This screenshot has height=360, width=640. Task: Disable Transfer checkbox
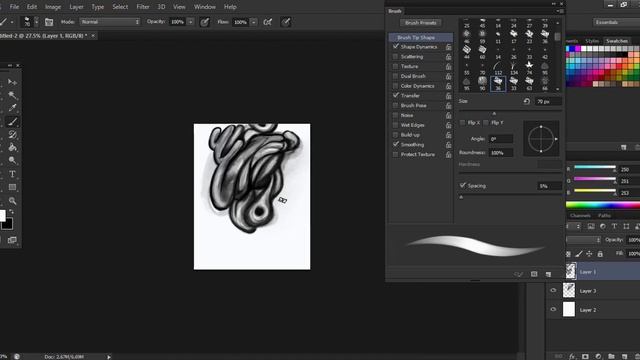(x=396, y=96)
